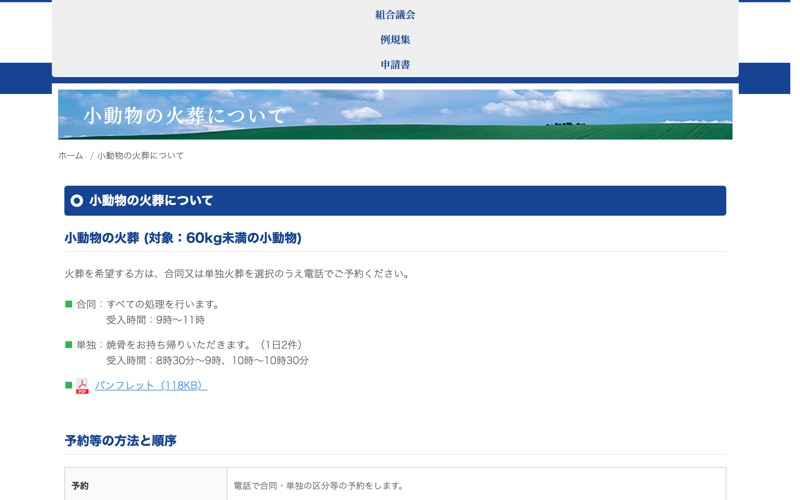Open the 申請書 menu item

click(x=395, y=65)
